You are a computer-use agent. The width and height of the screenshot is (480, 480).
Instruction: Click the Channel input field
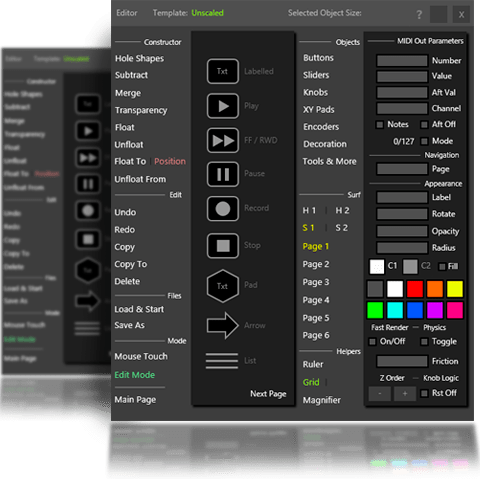click(402, 108)
